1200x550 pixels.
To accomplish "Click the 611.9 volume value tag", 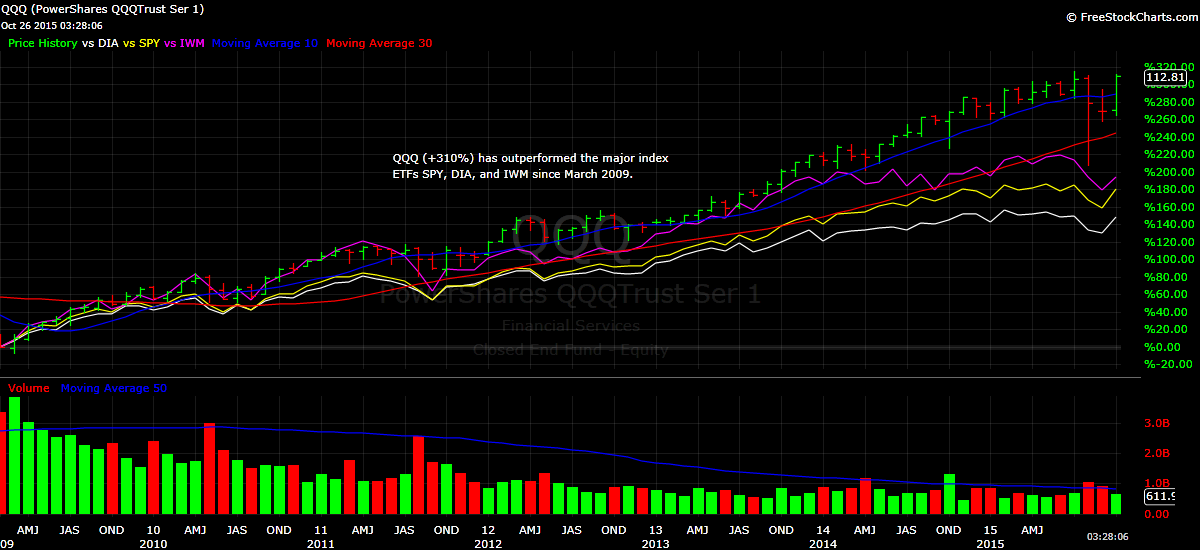I will coord(1161,497).
